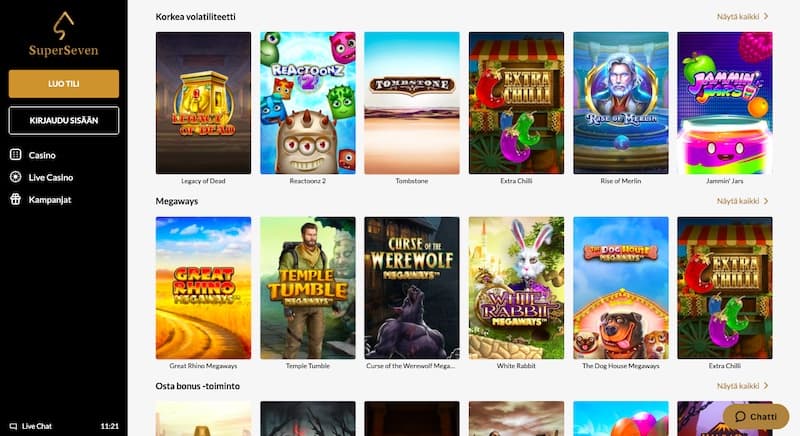Open the Legacy of Dead game

pyautogui.click(x=203, y=103)
